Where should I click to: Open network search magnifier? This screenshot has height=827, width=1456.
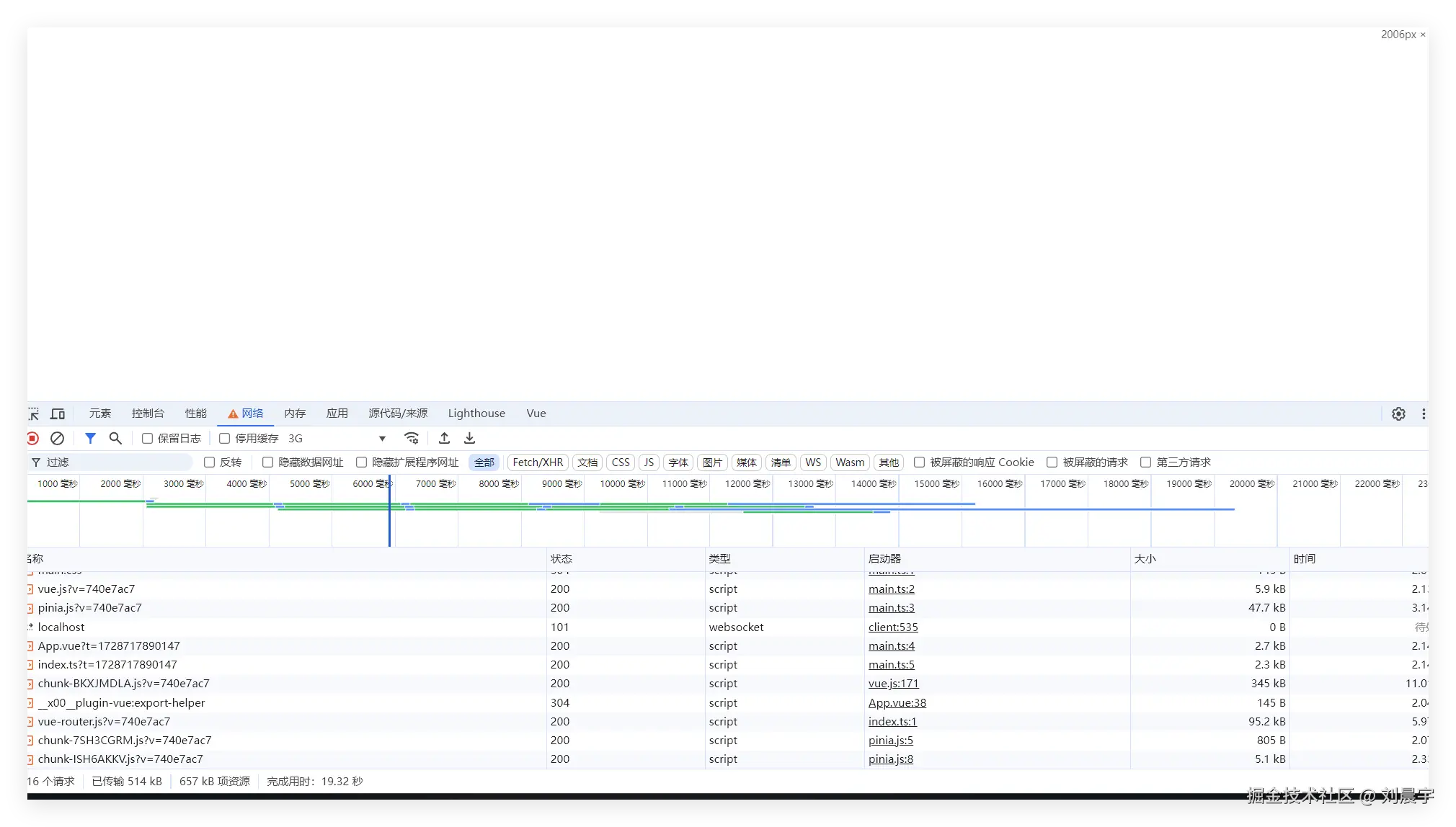pyautogui.click(x=115, y=438)
